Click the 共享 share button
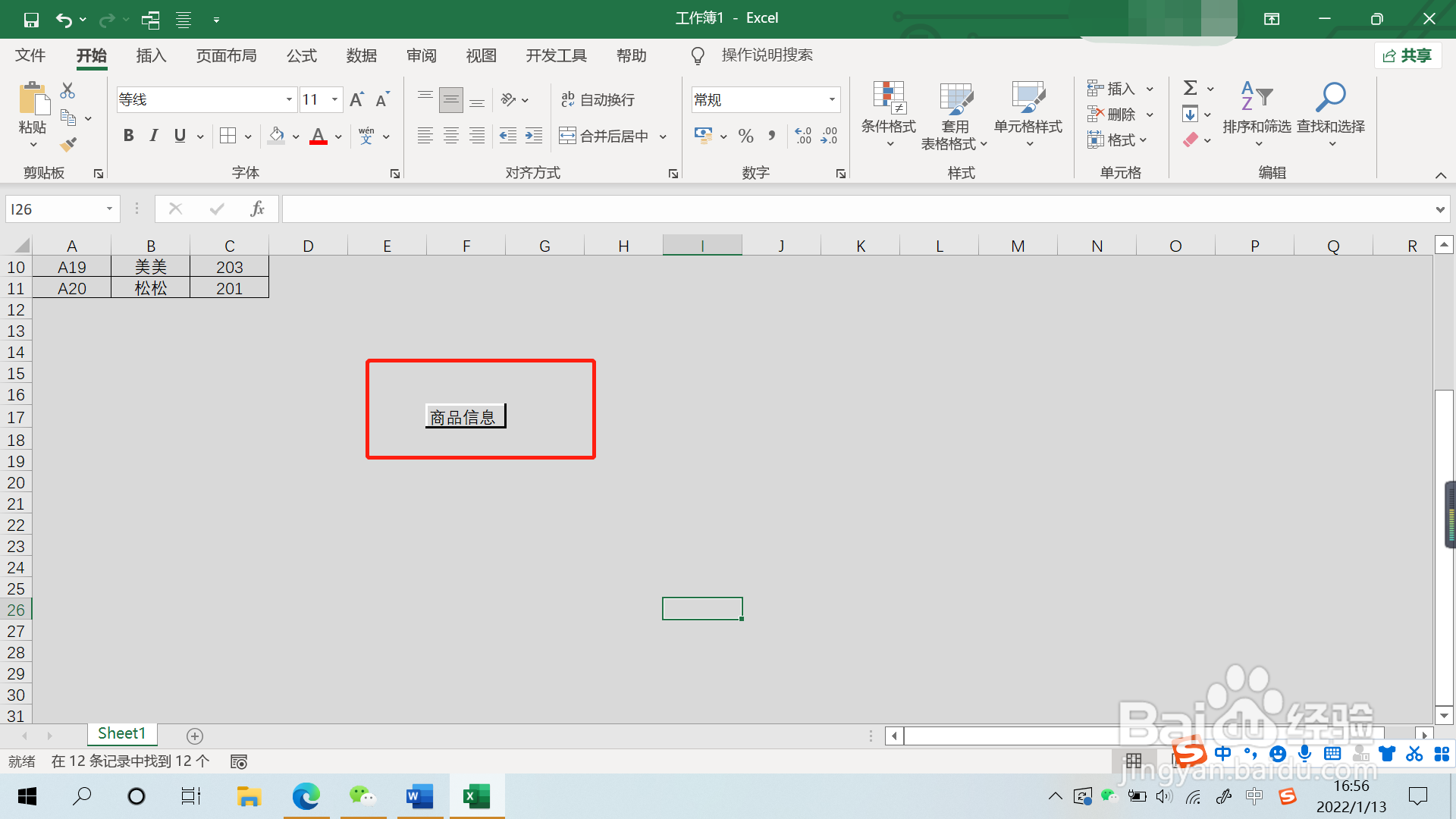The image size is (1456, 819). (x=1407, y=56)
